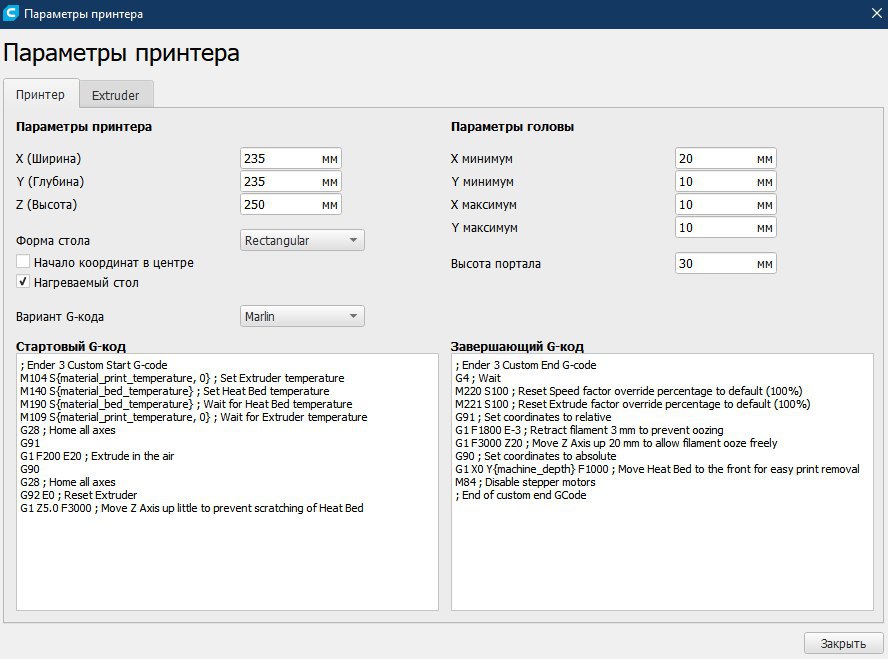Viewport: 888px width, 659px height.
Task: Click the '; End of custom end GCode' line
Action: point(520,495)
